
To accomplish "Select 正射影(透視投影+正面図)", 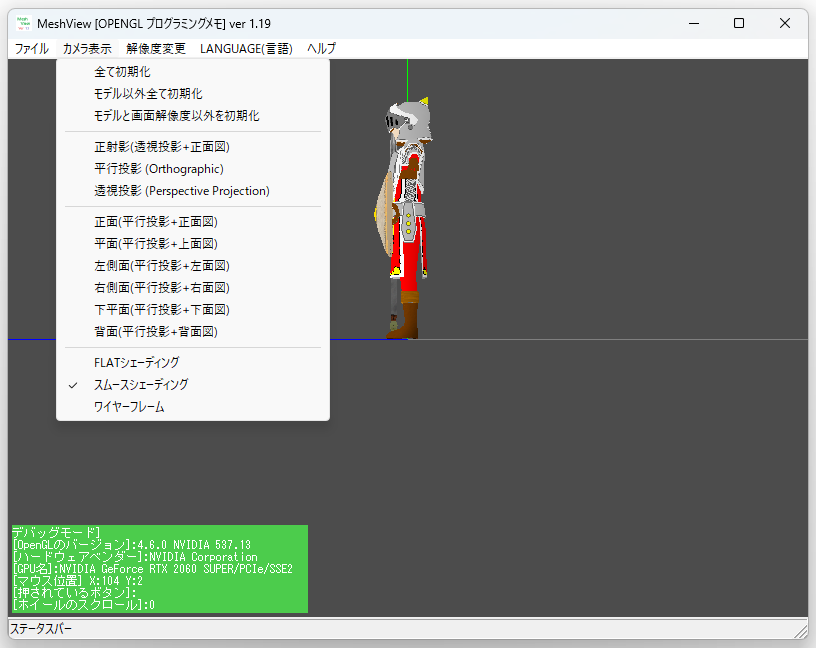I will pyautogui.click(x=193, y=147).
